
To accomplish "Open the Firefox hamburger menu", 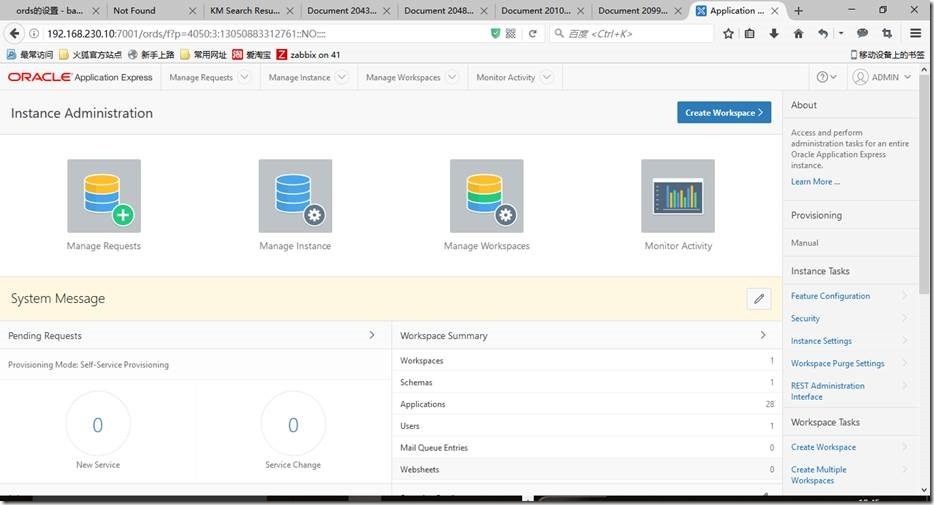I will [x=916, y=33].
